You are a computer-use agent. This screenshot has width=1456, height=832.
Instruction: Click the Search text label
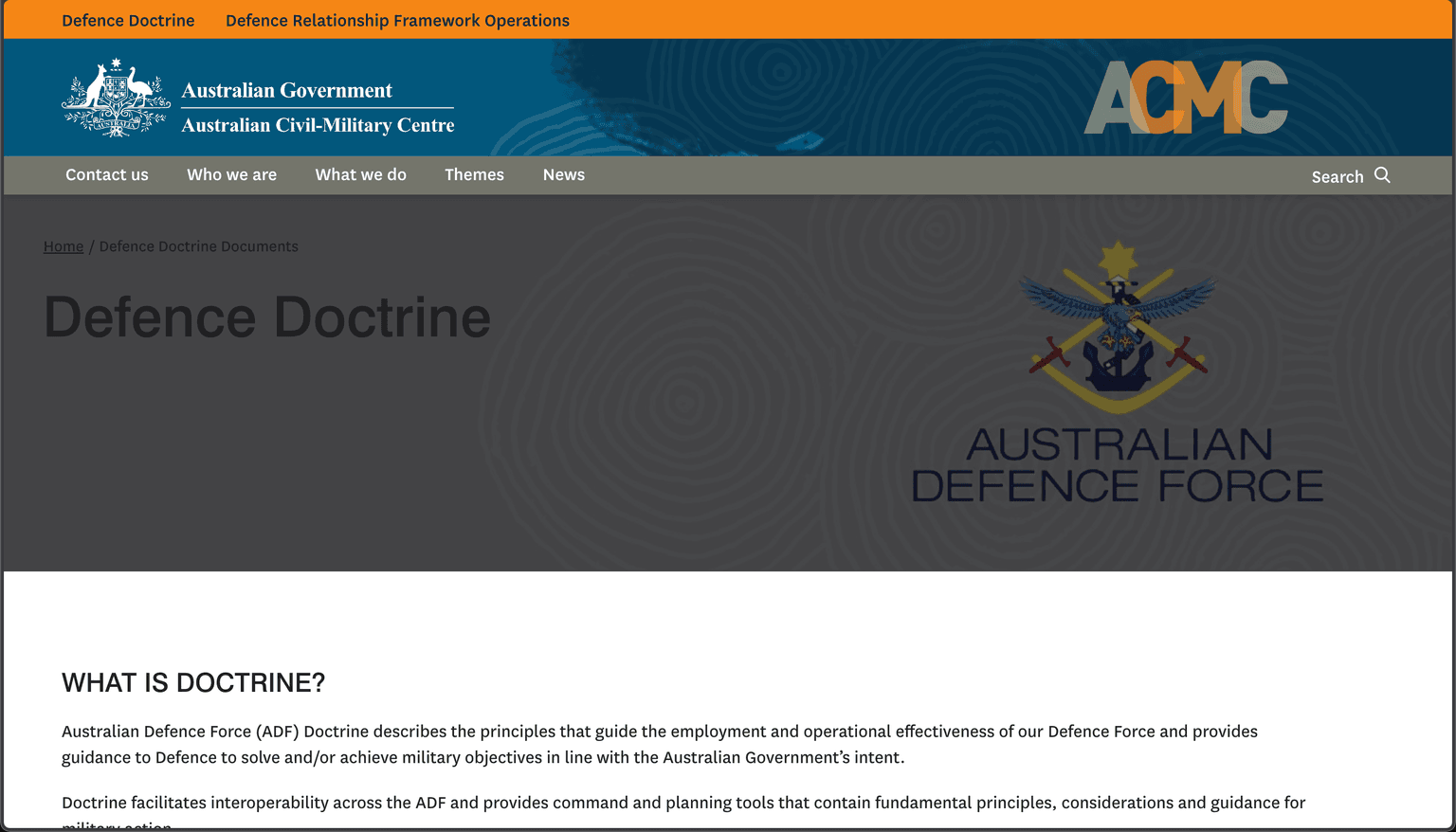tap(1338, 176)
